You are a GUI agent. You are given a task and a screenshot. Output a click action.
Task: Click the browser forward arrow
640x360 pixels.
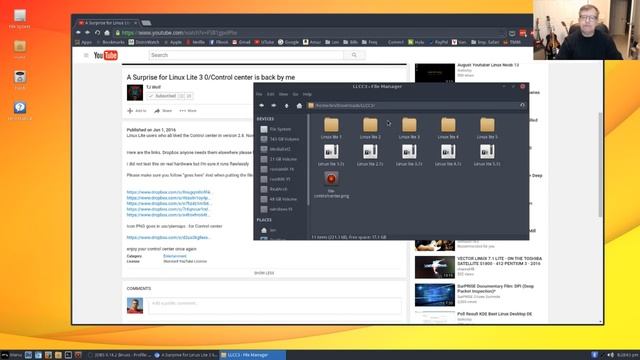click(x=87, y=33)
